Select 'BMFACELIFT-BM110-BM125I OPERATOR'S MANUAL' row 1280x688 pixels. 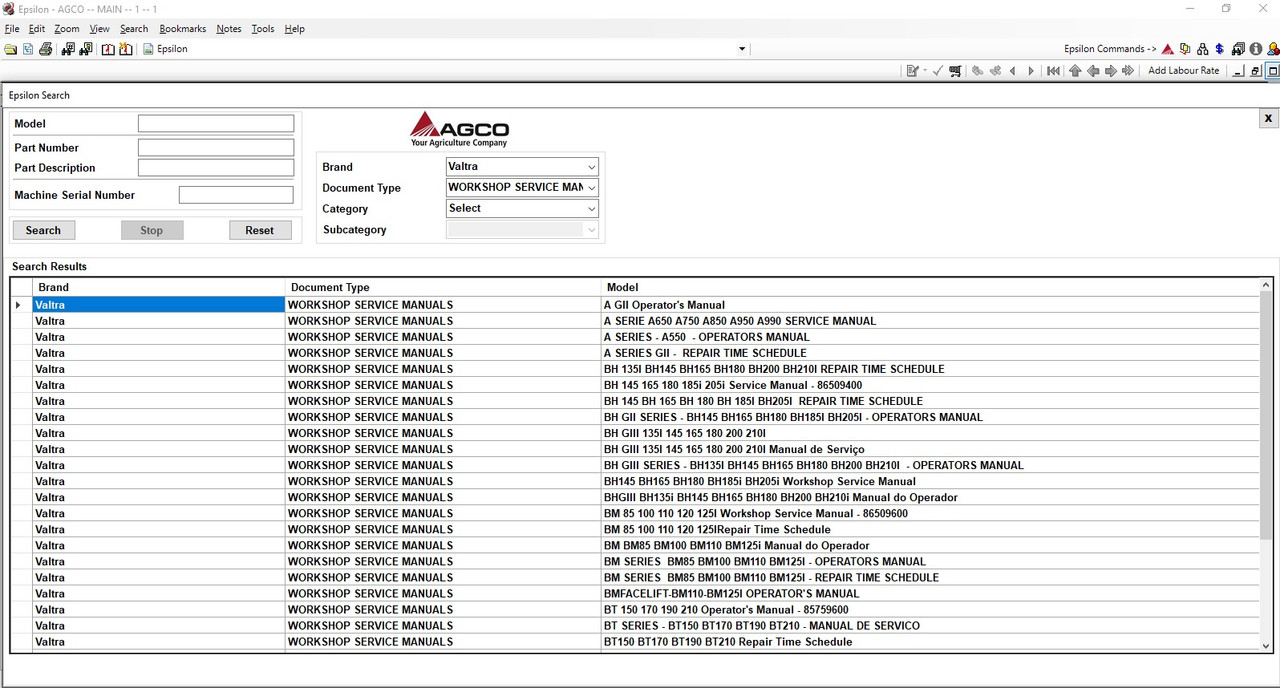click(x=636, y=593)
